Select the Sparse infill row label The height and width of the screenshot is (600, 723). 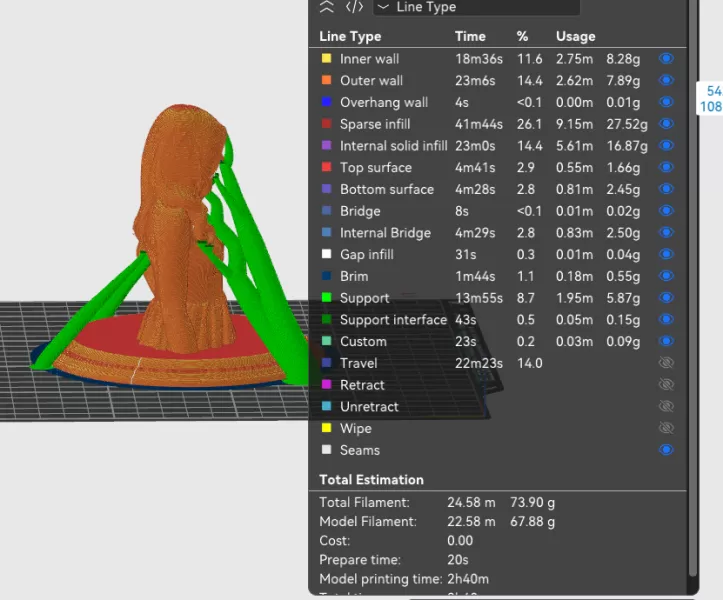tap(375, 124)
